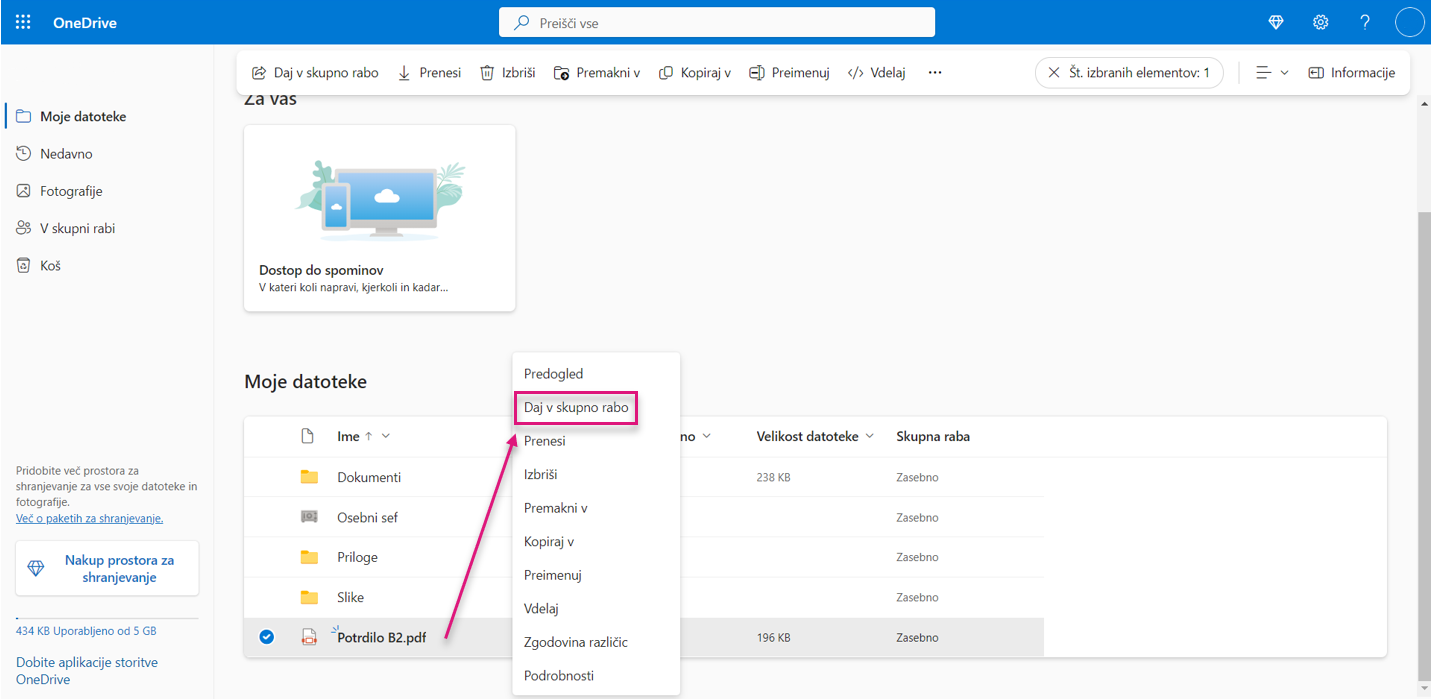The height and width of the screenshot is (700, 1431).
Task: Click Preimenuj toolbar button
Action: [x=790, y=72]
